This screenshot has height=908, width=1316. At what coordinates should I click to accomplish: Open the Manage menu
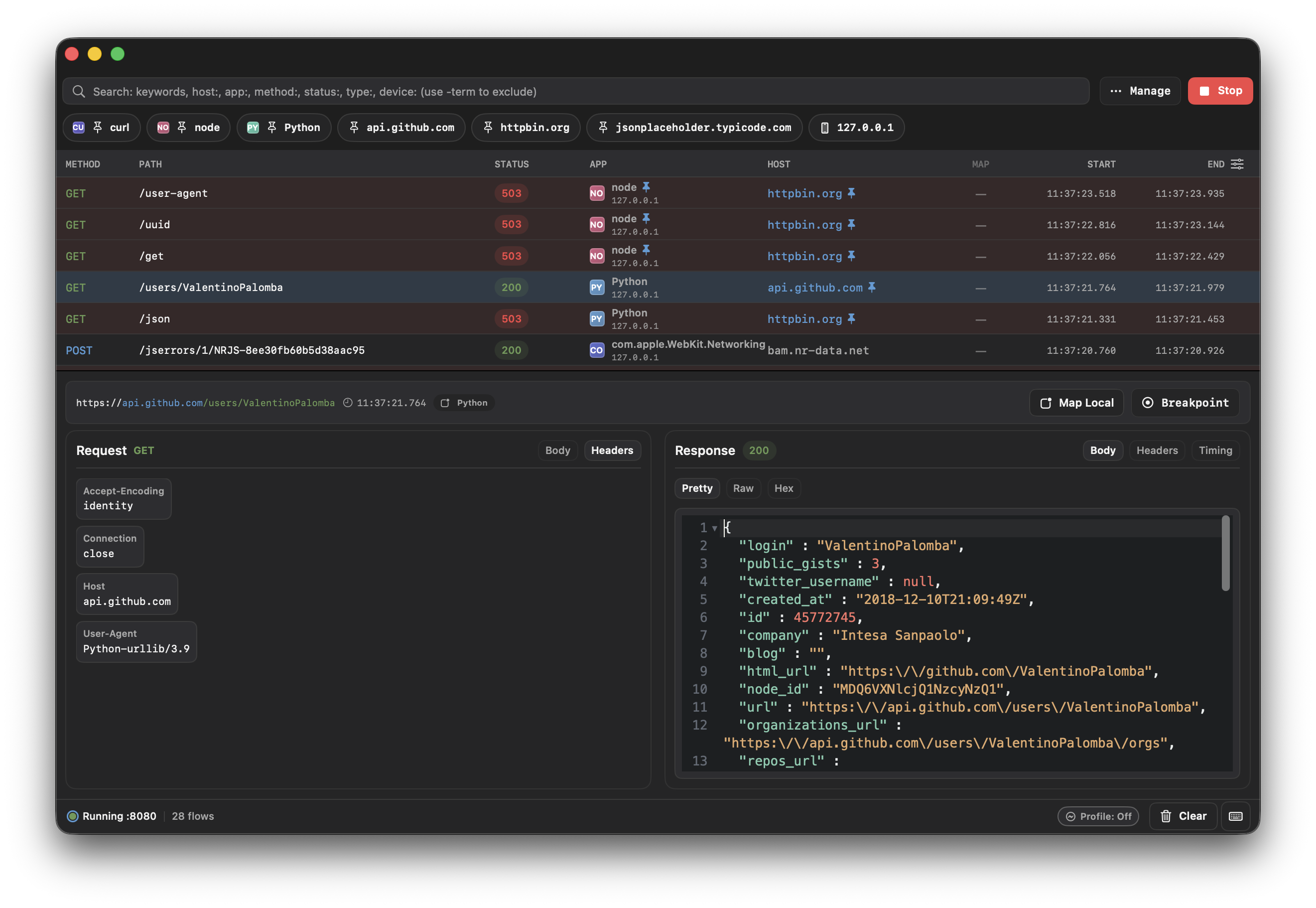pyautogui.click(x=1140, y=91)
